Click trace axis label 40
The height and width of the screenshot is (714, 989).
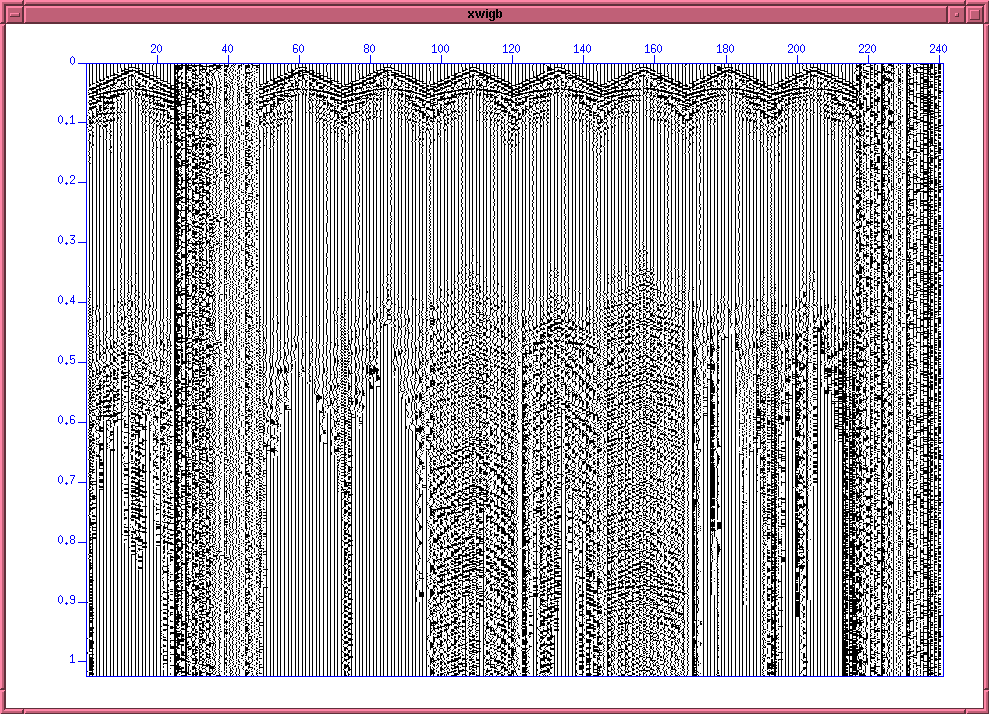coord(227,48)
